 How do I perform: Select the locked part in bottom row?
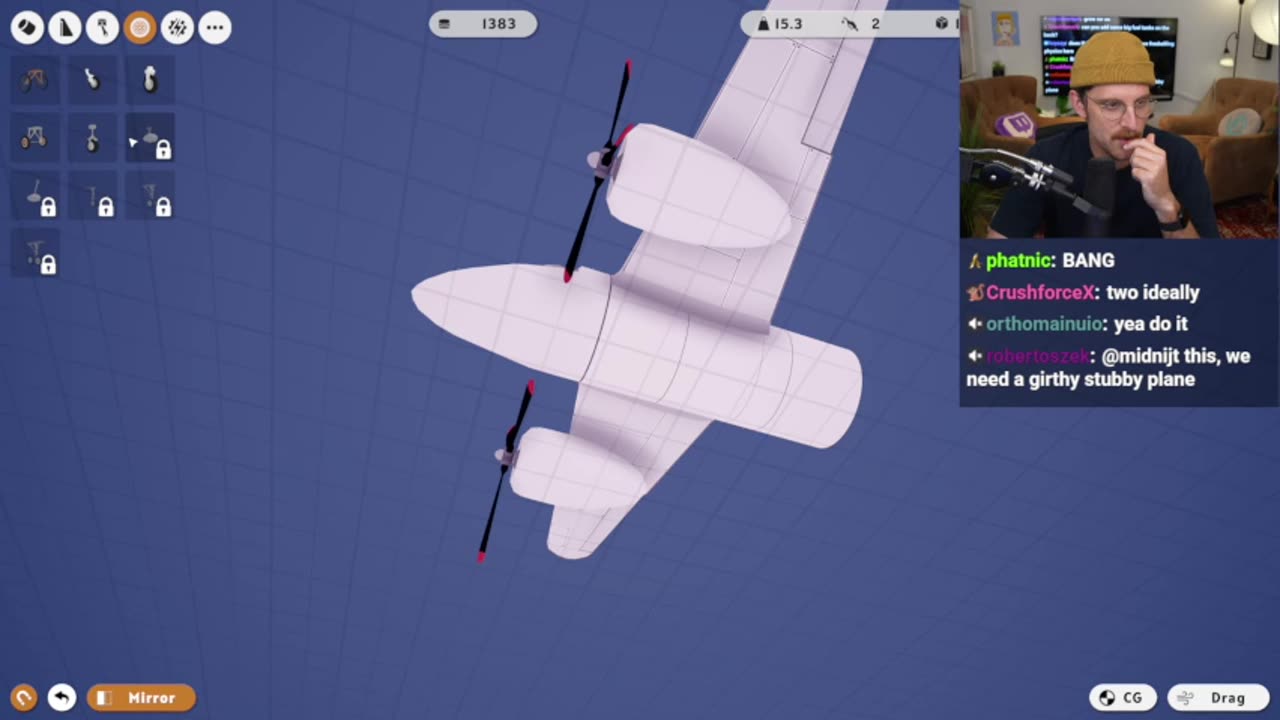tap(35, 252)
